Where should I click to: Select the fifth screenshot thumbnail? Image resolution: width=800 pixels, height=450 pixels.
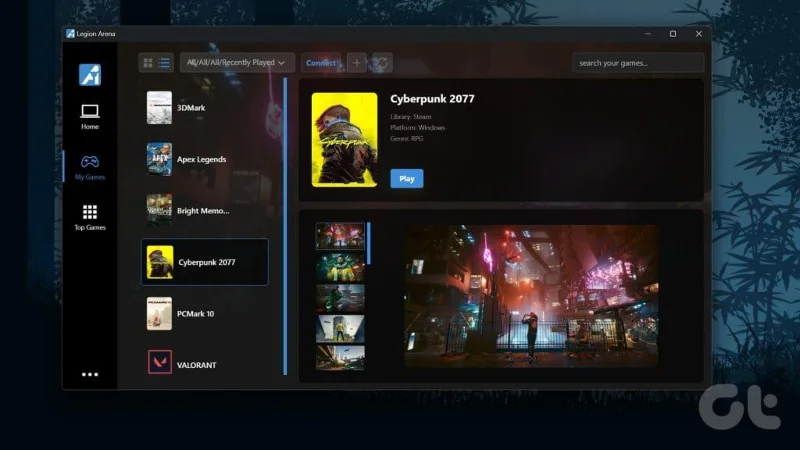pos(340,358)
